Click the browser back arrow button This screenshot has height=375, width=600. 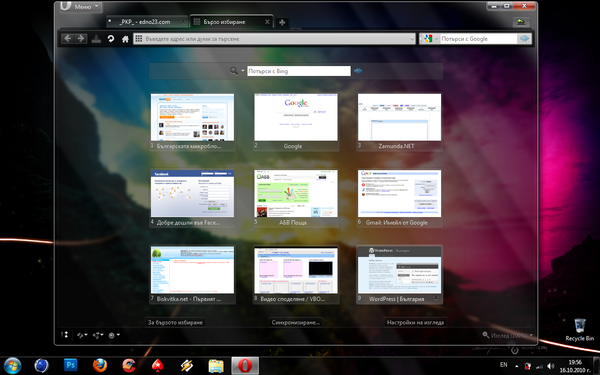67,39
